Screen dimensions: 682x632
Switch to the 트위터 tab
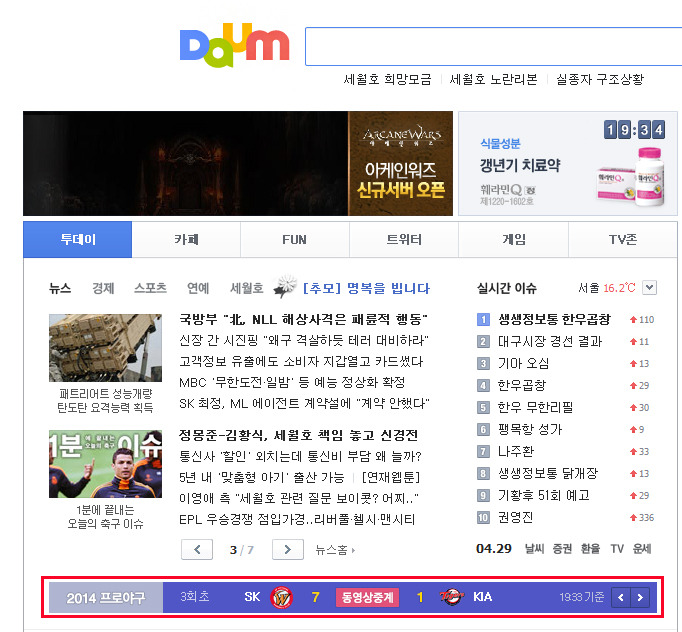tap(404, 239)
